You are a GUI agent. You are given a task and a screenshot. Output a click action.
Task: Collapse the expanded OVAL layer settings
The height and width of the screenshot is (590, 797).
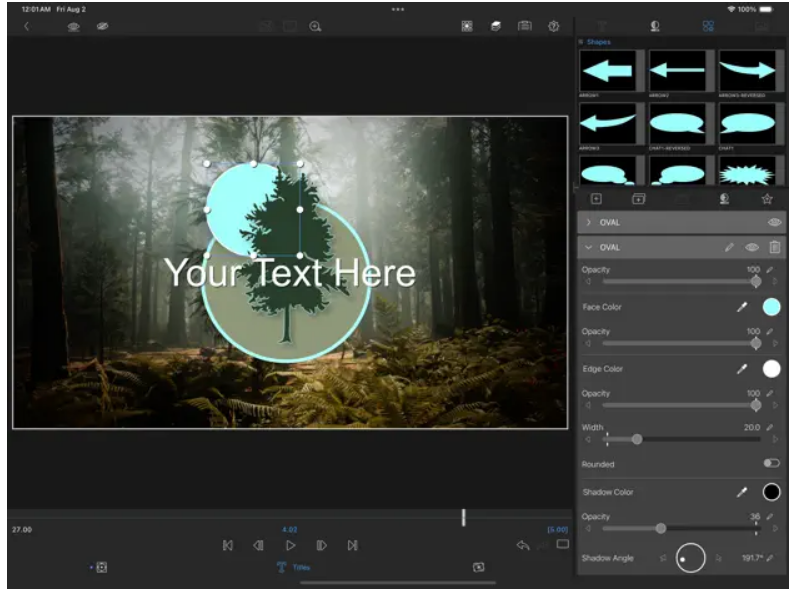589,247
